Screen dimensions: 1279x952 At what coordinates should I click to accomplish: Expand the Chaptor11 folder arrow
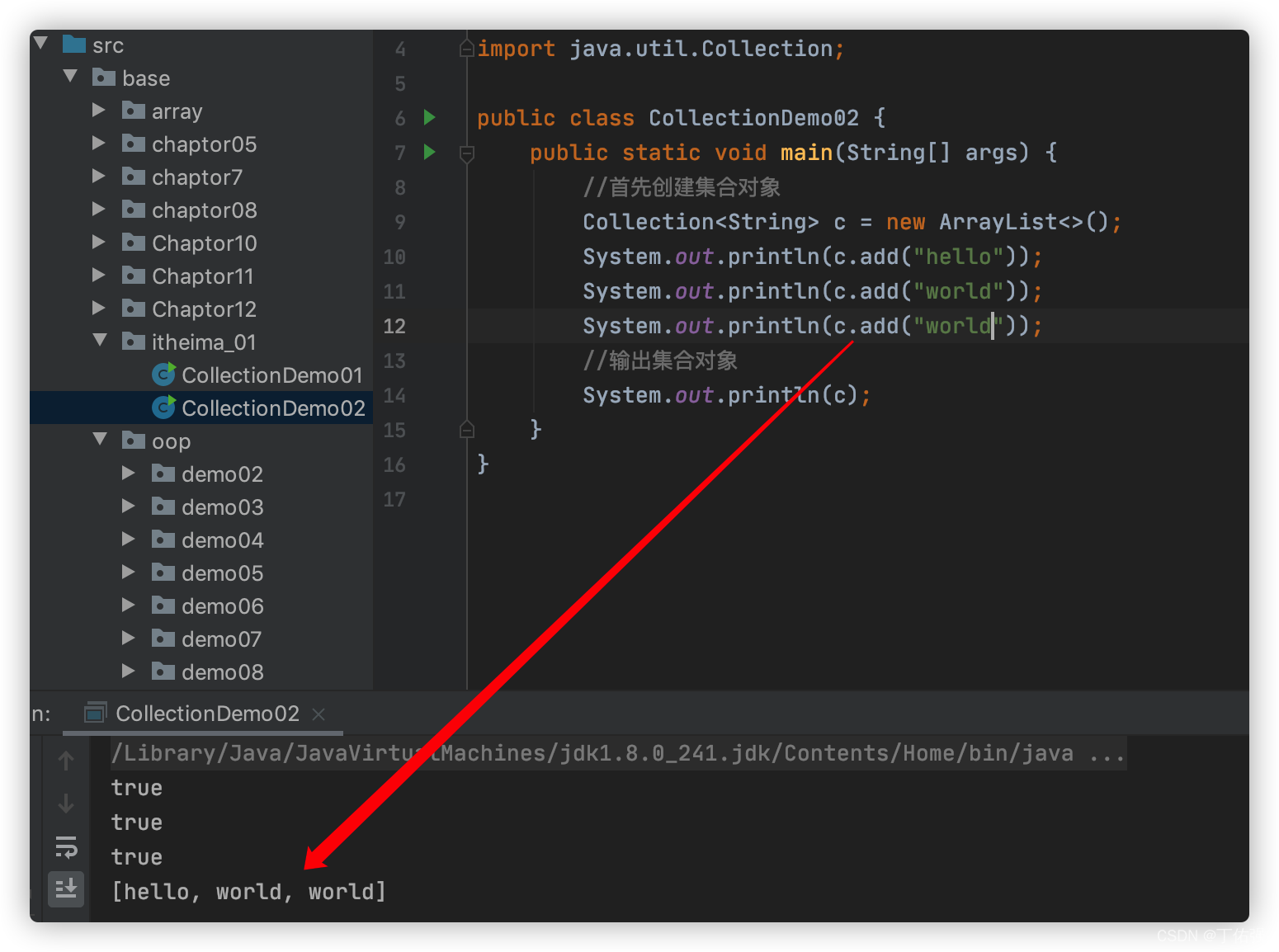[x=99, y=275]
